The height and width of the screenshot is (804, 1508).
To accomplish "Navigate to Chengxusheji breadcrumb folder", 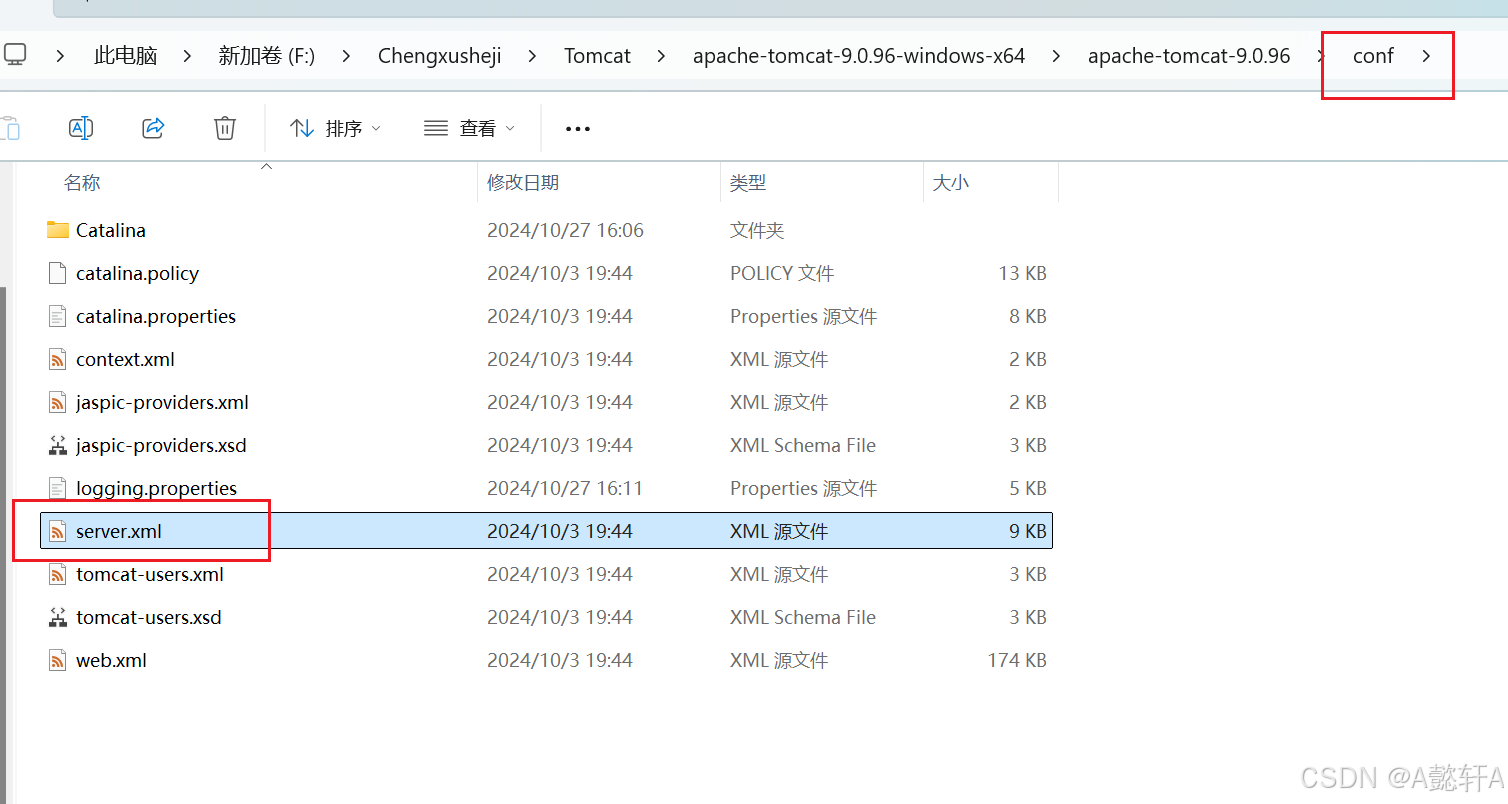I will tap(439, 56).
